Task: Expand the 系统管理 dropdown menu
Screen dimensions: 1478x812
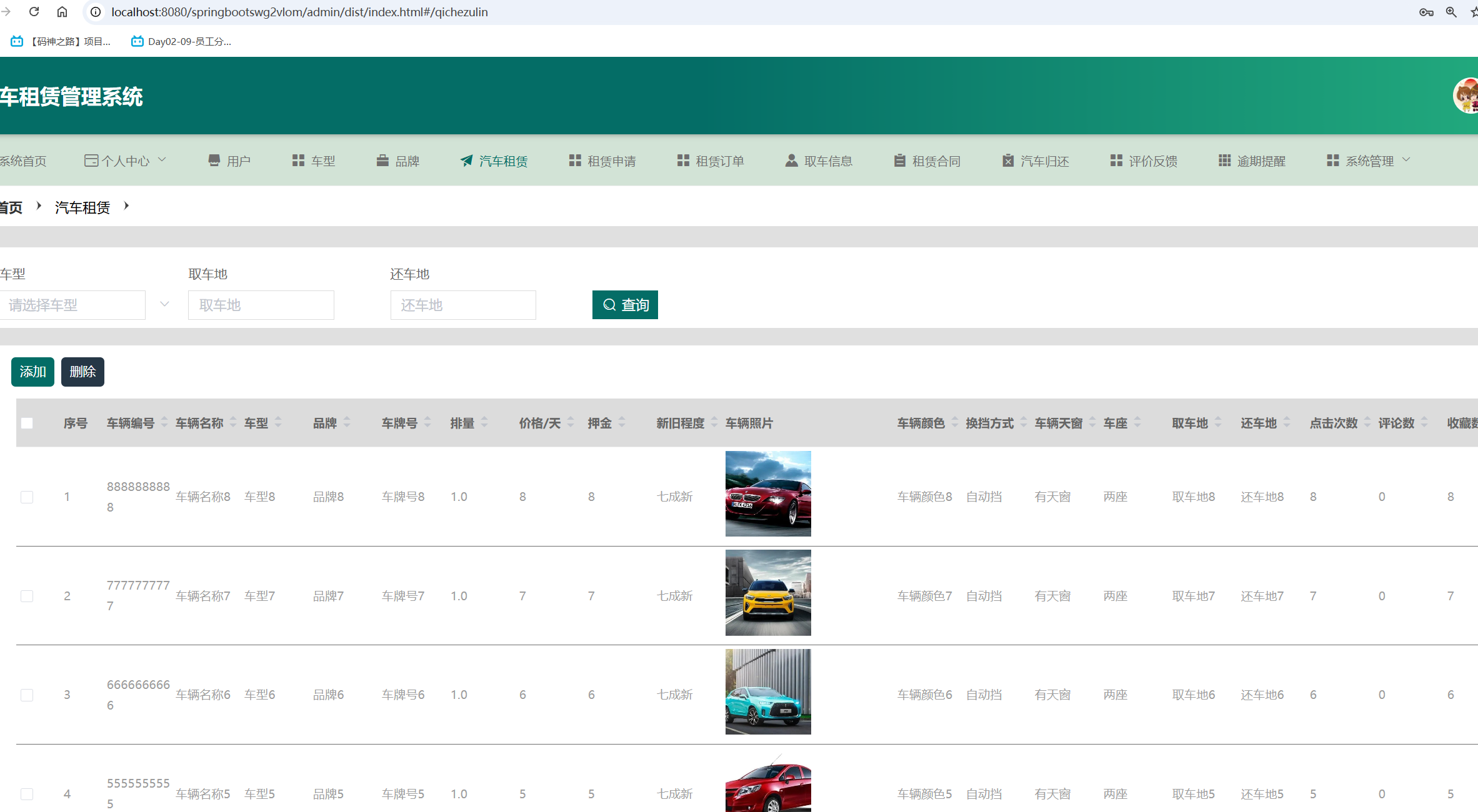Action: (x=1369, y=161)
